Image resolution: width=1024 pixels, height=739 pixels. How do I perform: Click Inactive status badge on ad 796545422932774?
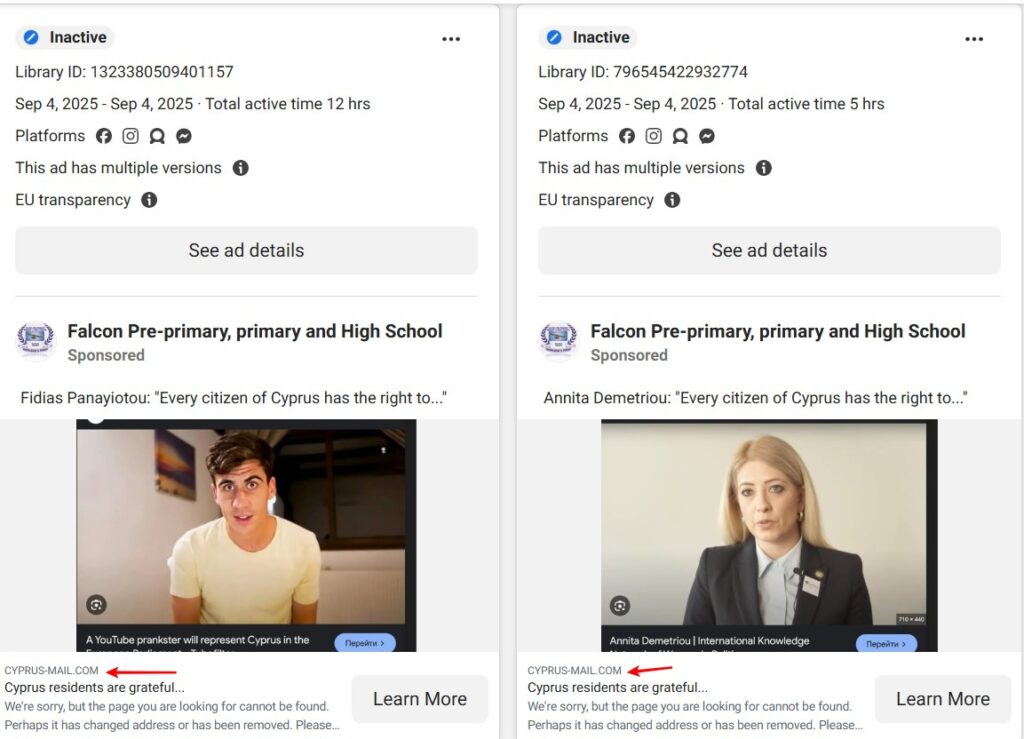coord(588,37)
